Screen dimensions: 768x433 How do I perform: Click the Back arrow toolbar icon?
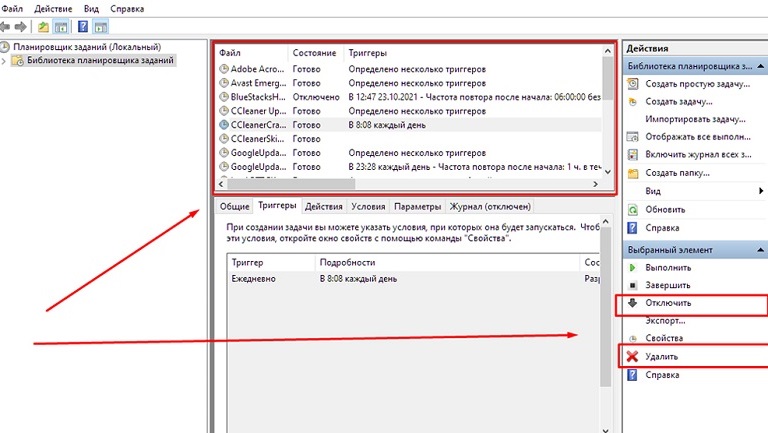point(7,26)
